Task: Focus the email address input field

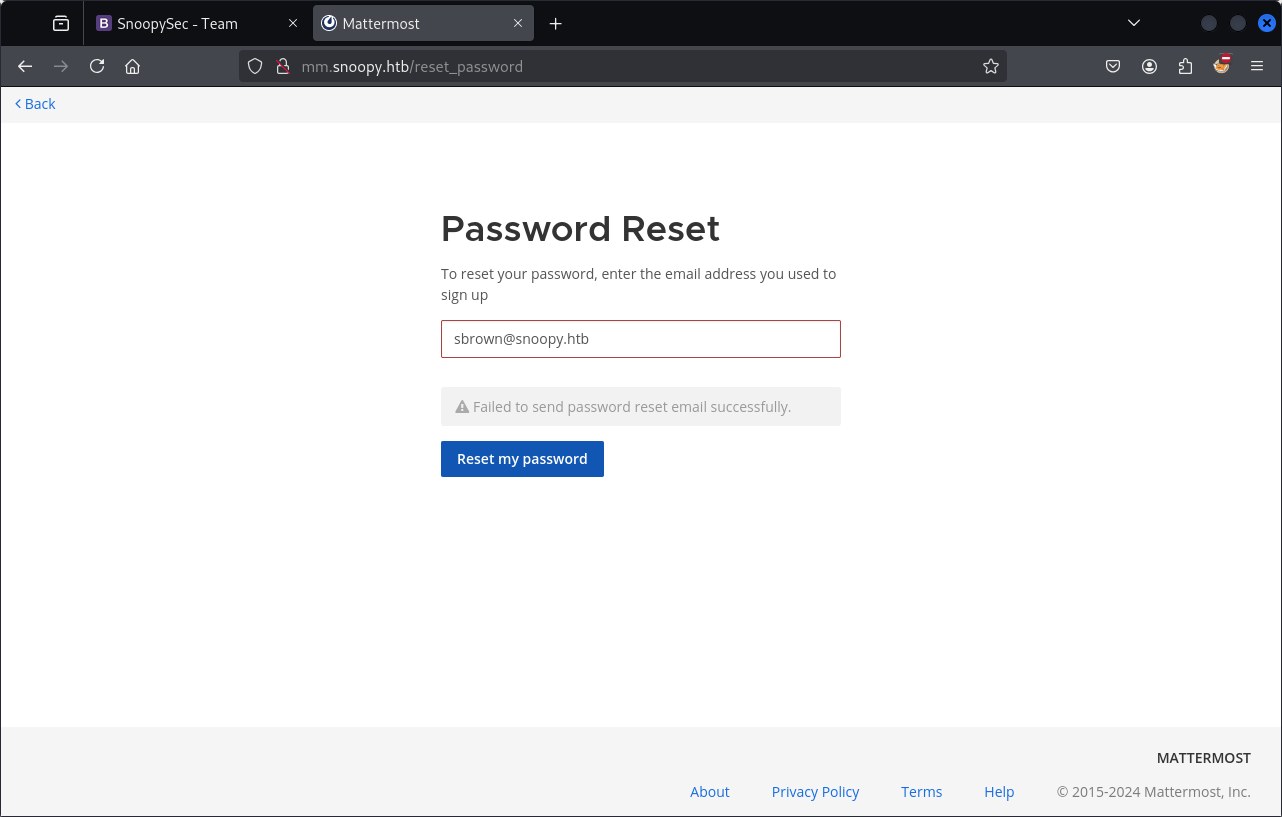Action: (640, 339)
